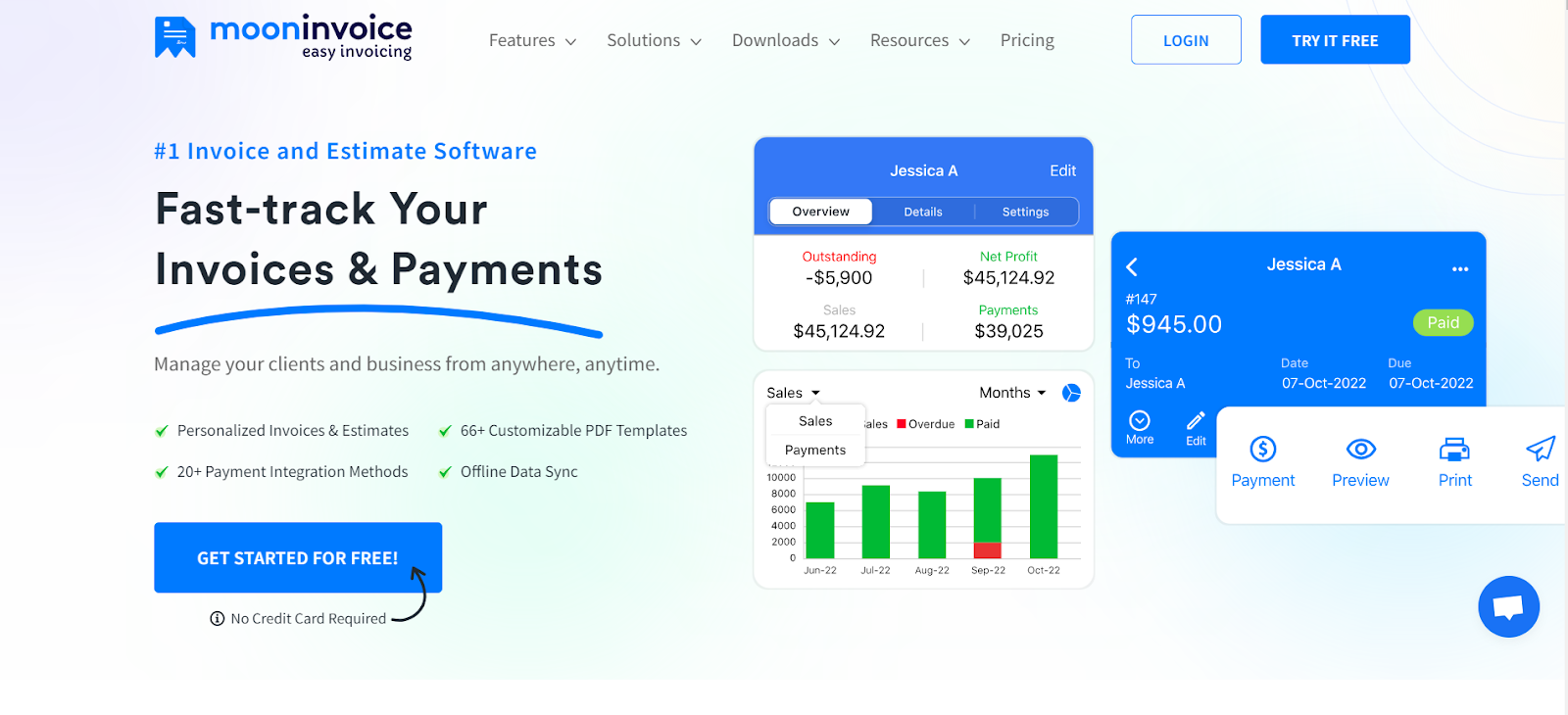Expand the Solutions menu
The image size is (1568, 715).
(655, 40)
